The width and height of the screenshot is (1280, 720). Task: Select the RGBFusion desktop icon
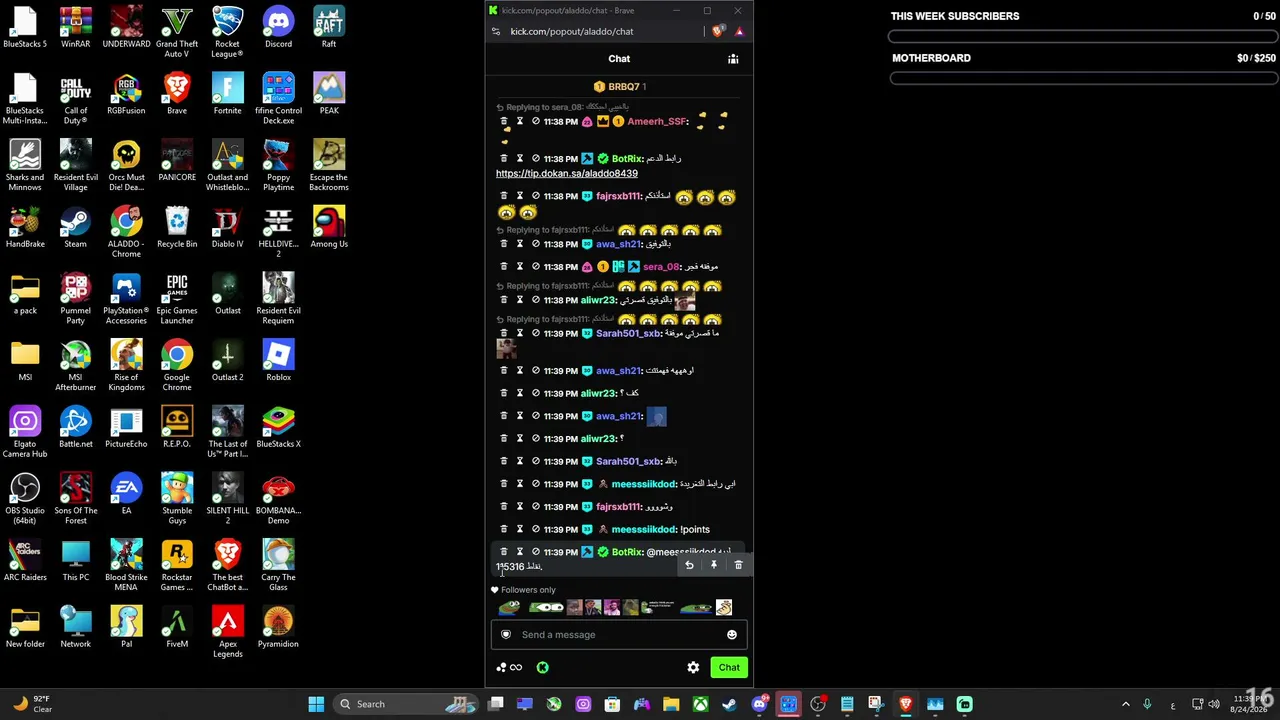[126, 94]
